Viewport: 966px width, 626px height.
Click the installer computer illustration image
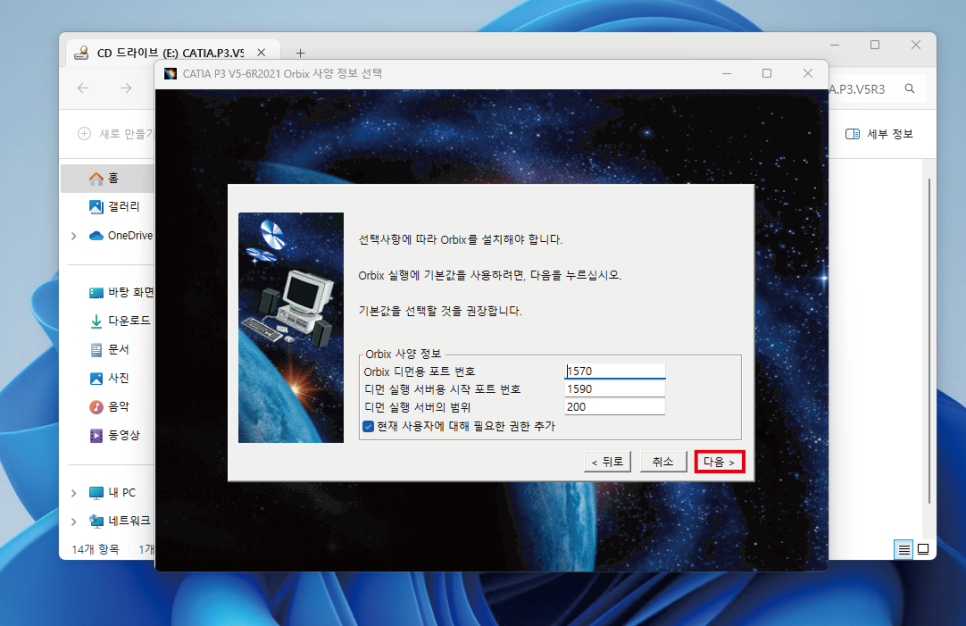click(291, 328)
